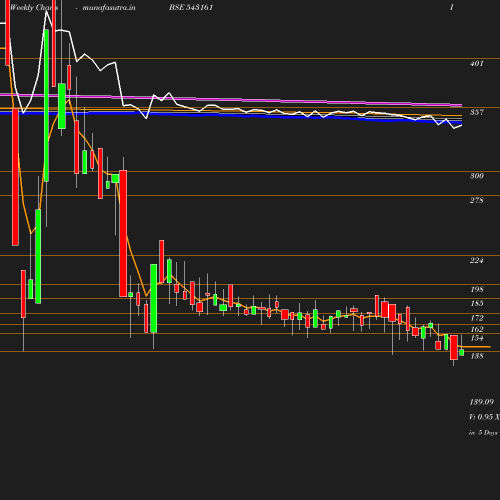Click the "V: 0.95 X" volume text
500x500 pixels.
click(x=484, y=417)
